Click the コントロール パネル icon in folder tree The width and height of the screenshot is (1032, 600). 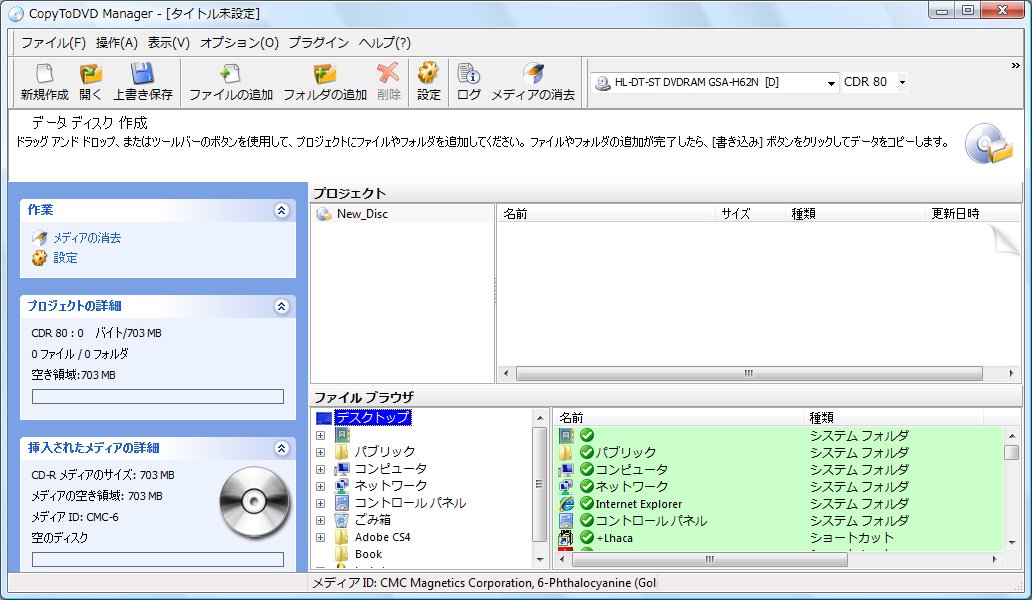coord(342,503)
